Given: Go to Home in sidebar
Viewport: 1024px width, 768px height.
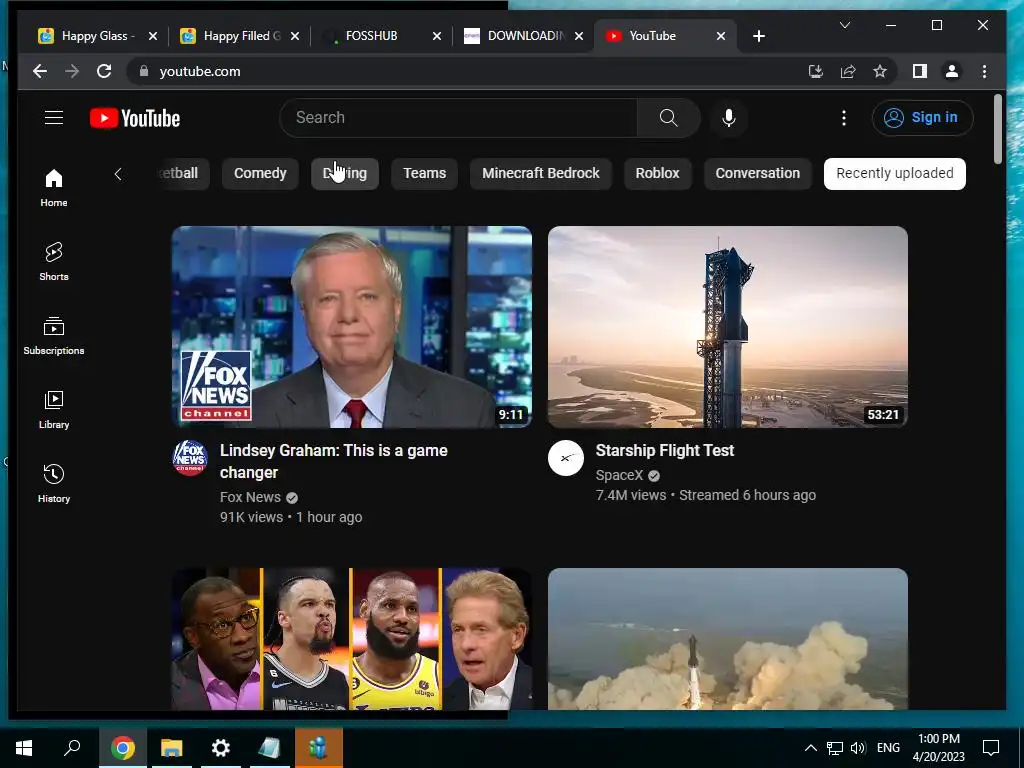Looking at the screenshot, I should (x=54, y=188).
